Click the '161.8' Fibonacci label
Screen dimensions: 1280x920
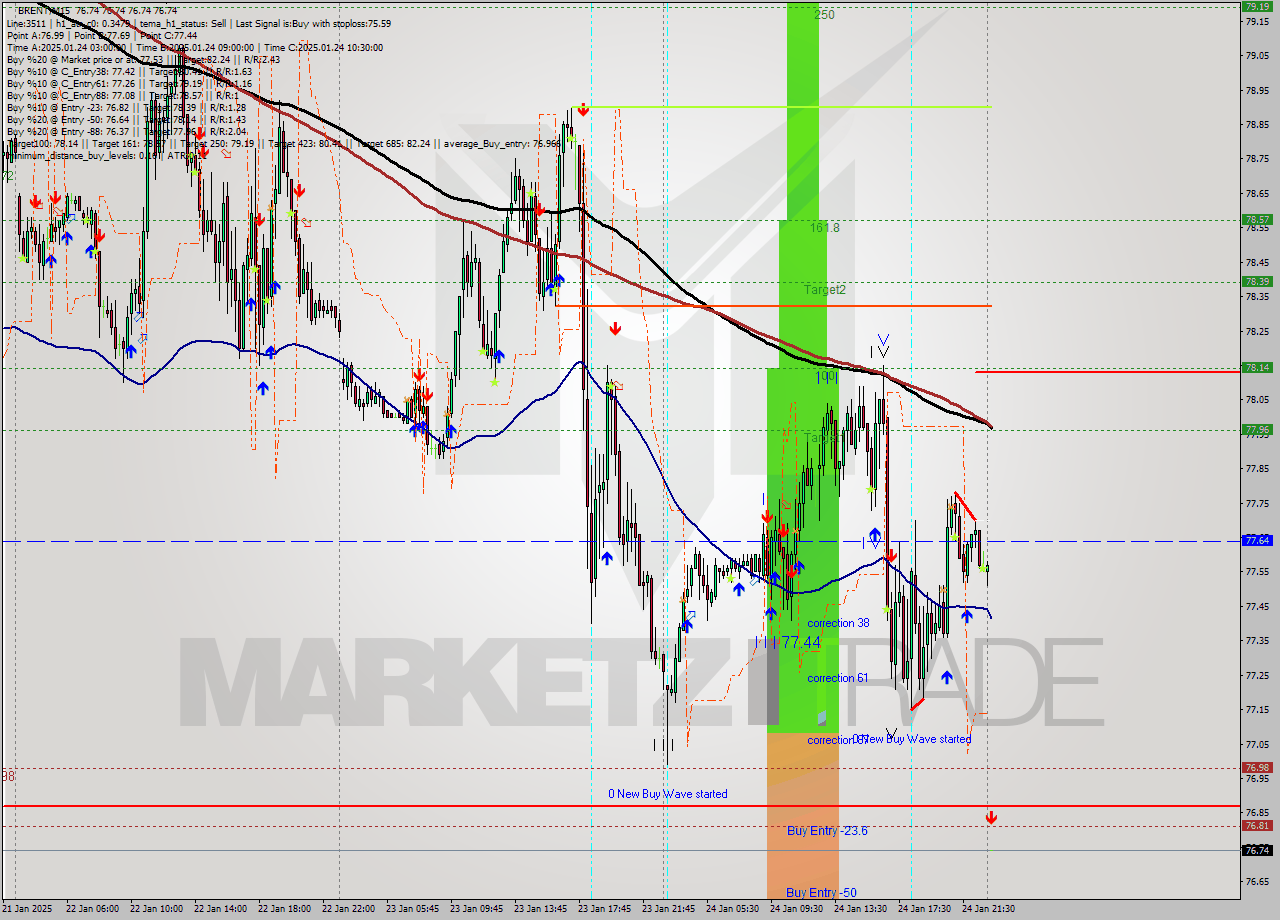pos(825,228)
